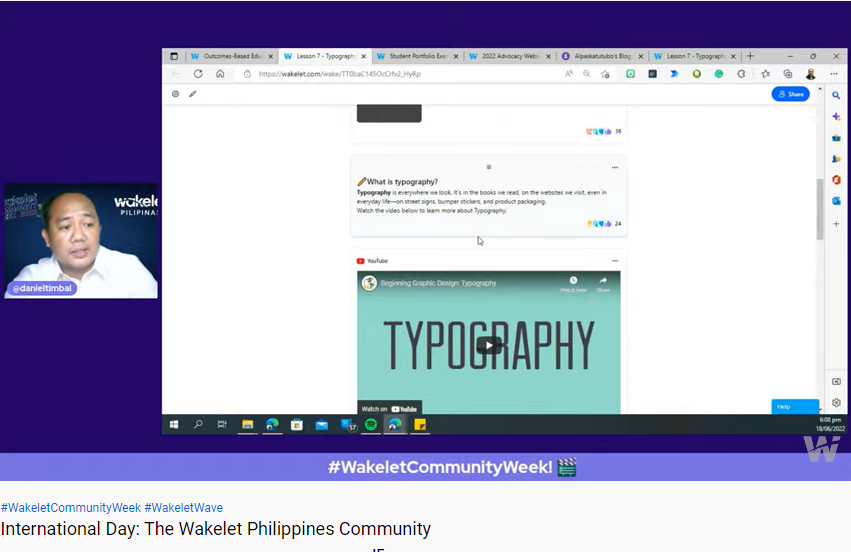Viewport: 851px width, 552px height.
Task: Open the #WakeletCommunityWeek hashtag link
Action: 71,507
